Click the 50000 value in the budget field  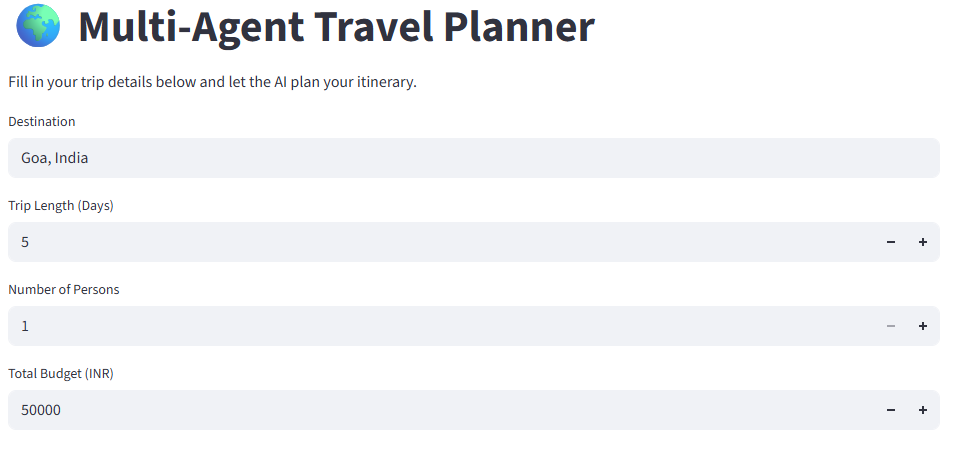[41, 410]
